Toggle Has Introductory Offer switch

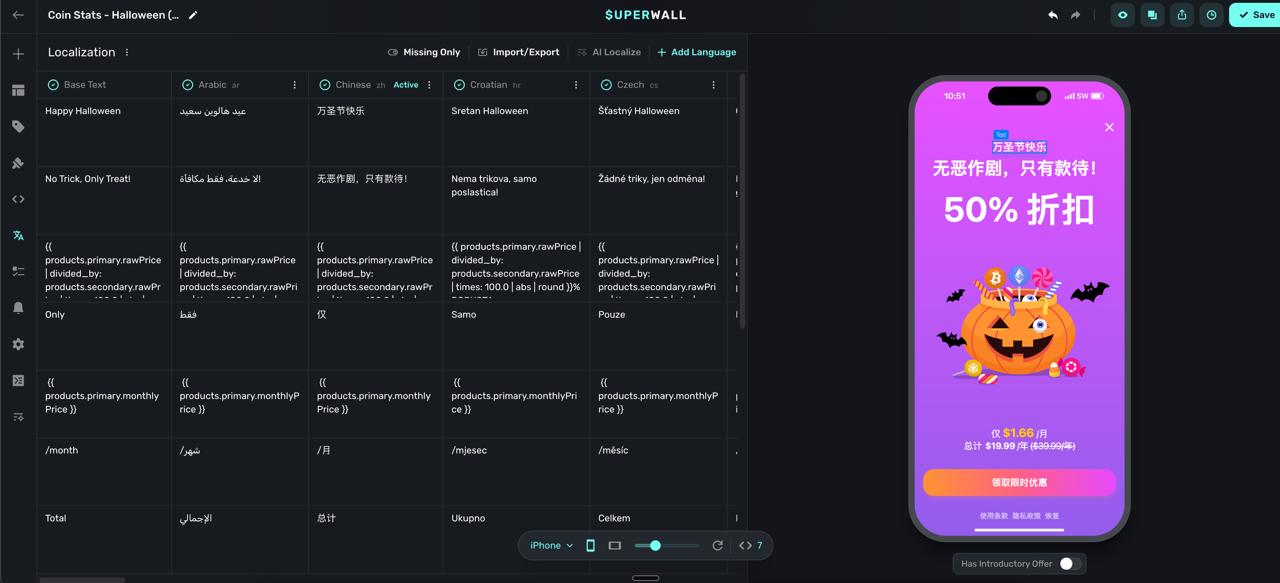[x=1070, y=564]
